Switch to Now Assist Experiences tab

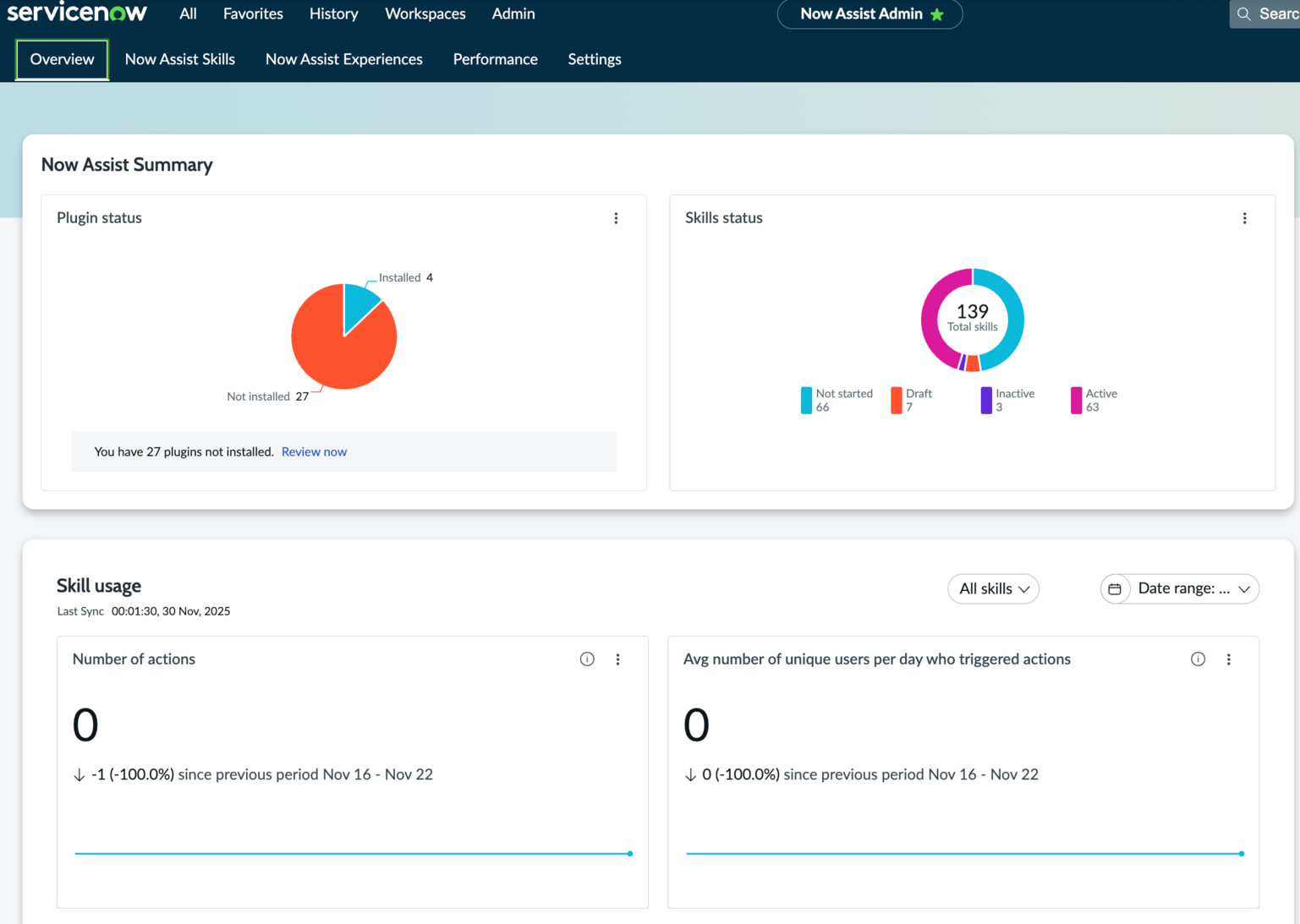(x=344, y=59)
